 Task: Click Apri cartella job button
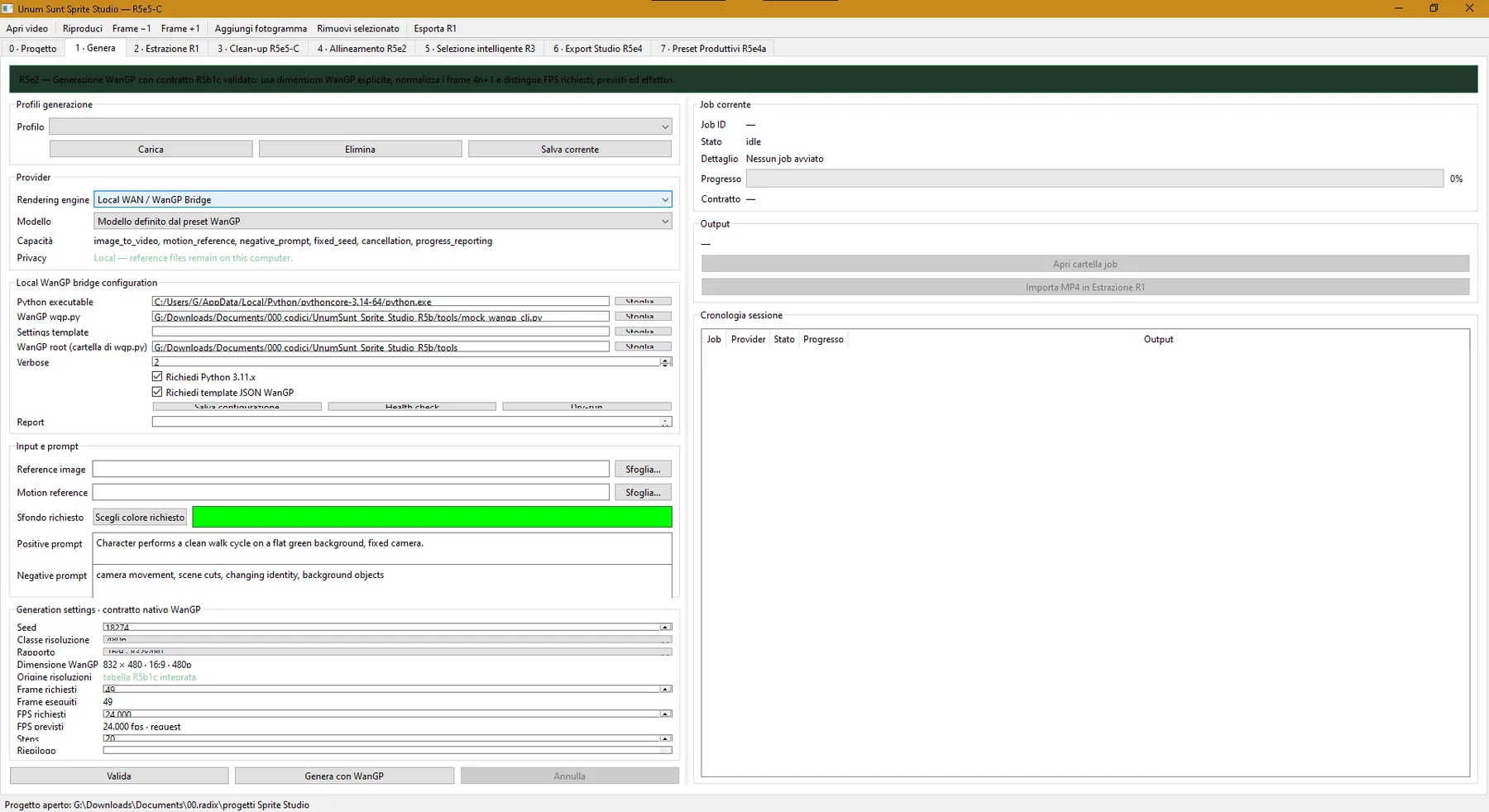pyautogui.click(x=1085, y=264)
